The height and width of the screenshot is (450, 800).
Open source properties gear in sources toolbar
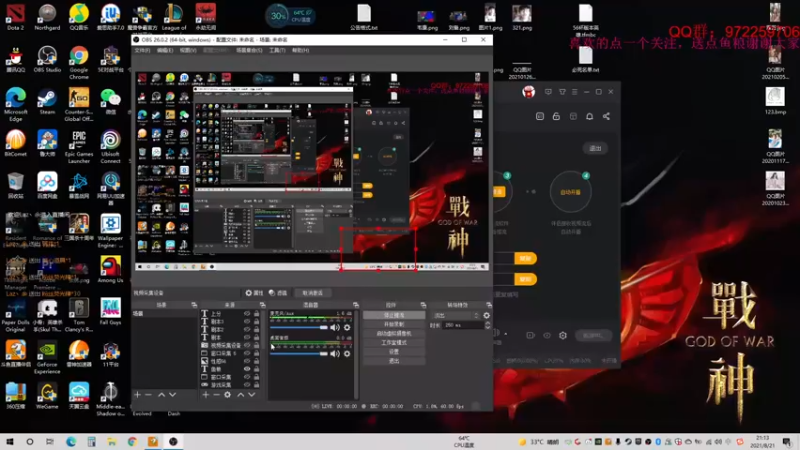pyautogui.click(x=228, y=395)
